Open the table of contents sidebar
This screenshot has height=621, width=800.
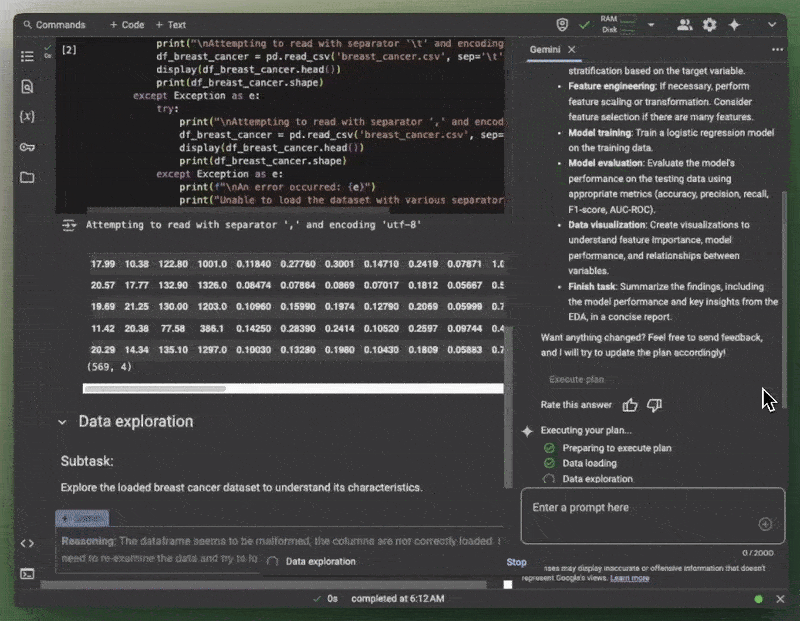tap(27, 56)
